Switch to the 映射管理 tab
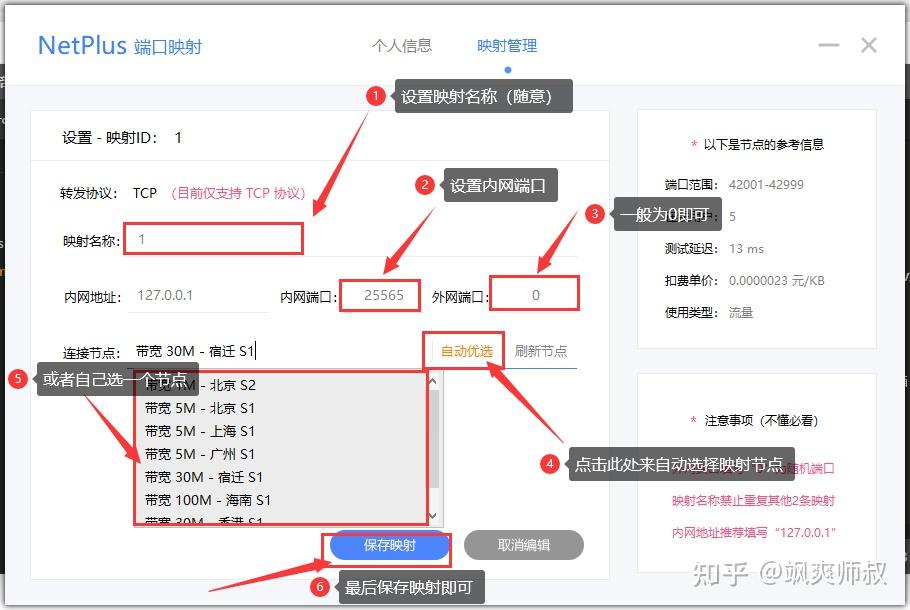 pos(506,45)
